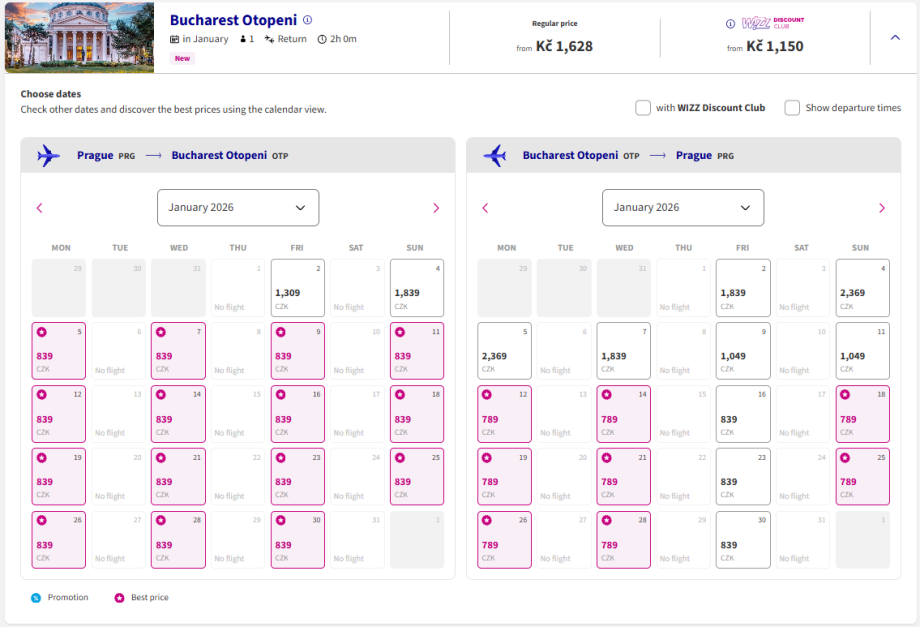The height and width of the screenshot is (627, 920).
Task: Open return January 2026 month dropdown
Action: (x=683, y=208)
